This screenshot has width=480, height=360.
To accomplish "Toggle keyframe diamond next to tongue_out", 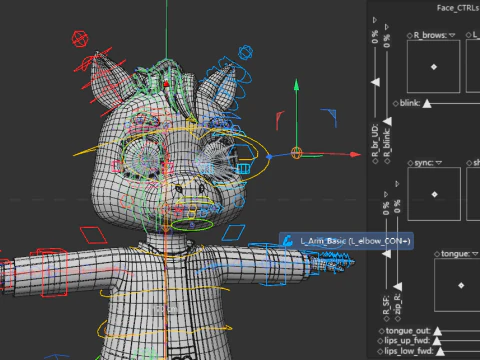I will [382, 331].
